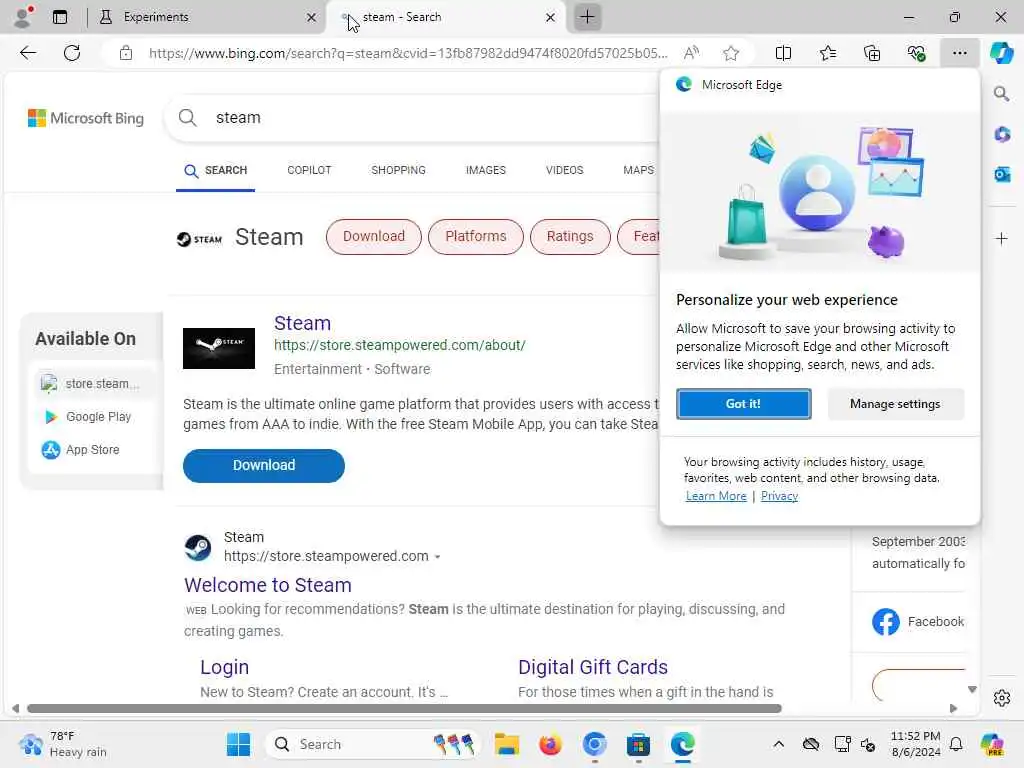The image size is (1024, 768).
Task: Click the horizontal scrollbar thumb
Action: pyautogui.click(x=404, y=709)
